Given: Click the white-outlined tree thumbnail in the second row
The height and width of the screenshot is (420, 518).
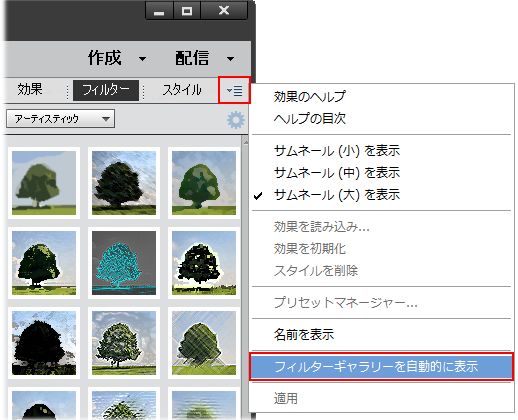Looking at the screenshot, I should tap(204, 263).
